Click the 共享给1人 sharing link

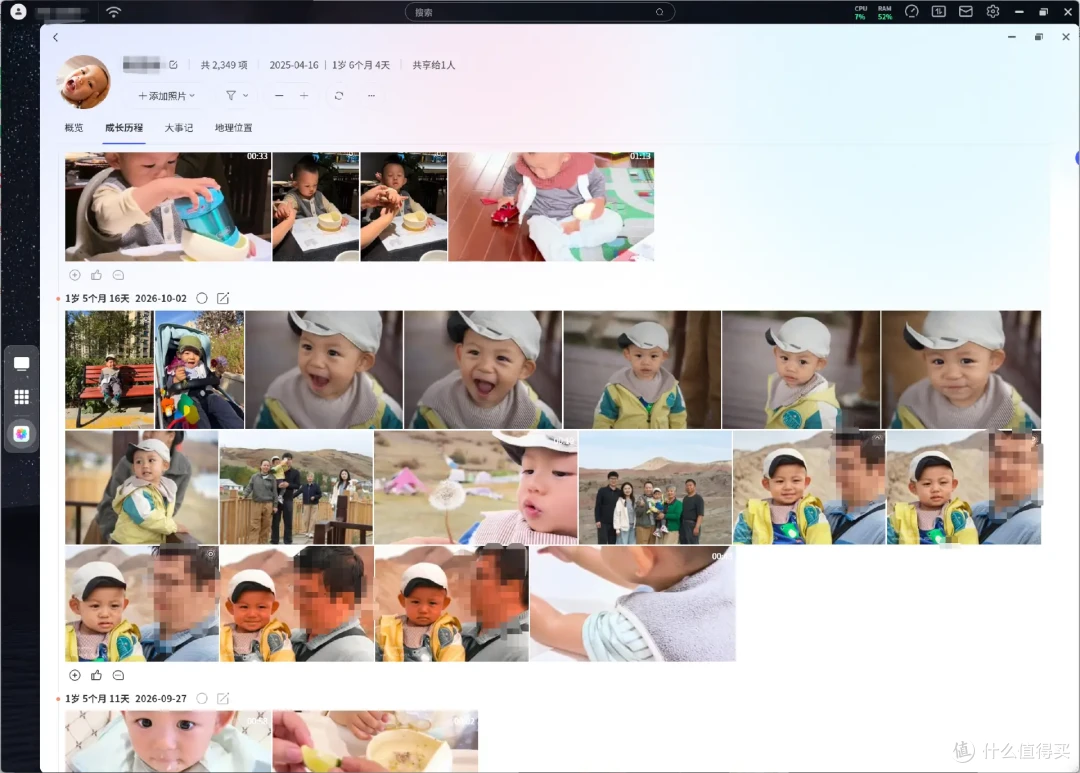[434, 65]
